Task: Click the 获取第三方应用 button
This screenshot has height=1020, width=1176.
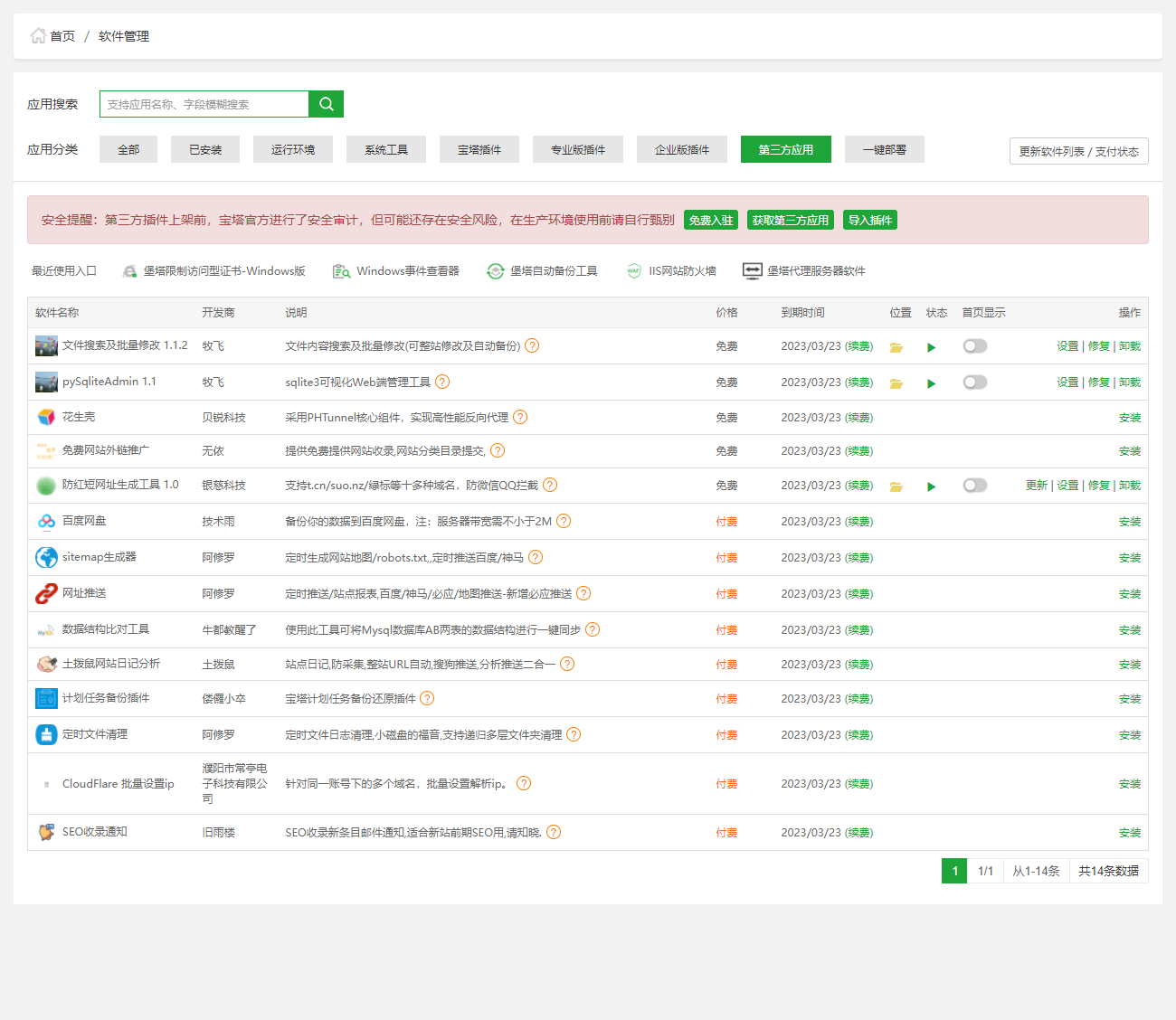Action: (x=791, y=220)
